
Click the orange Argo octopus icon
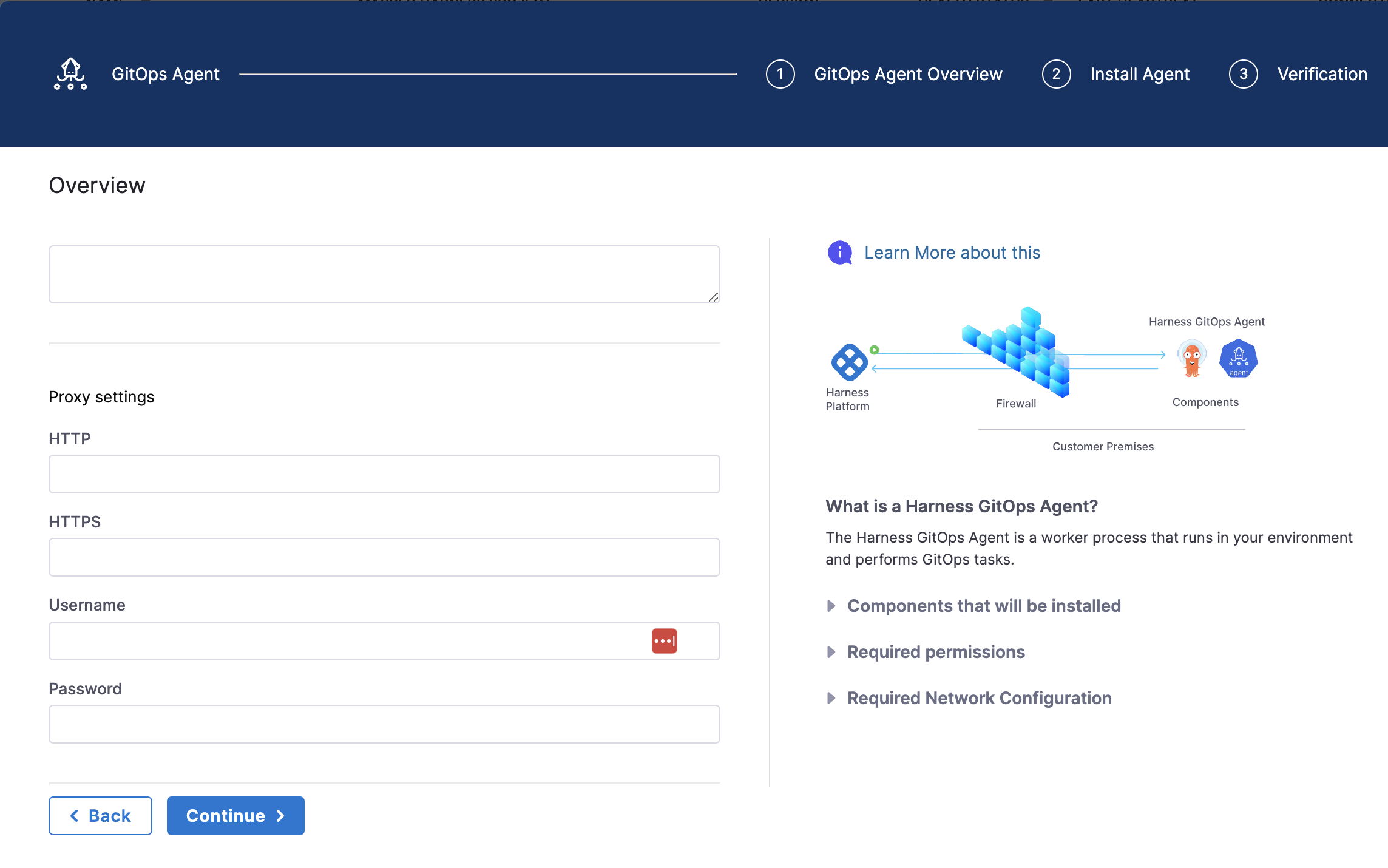pyautogui.click(x=1191, y=359)
